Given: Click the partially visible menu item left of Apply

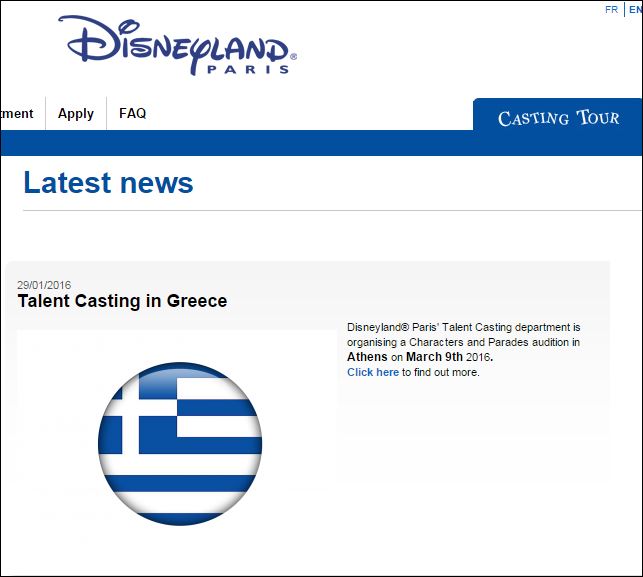Looking at the screenshot, I should 17,114.
